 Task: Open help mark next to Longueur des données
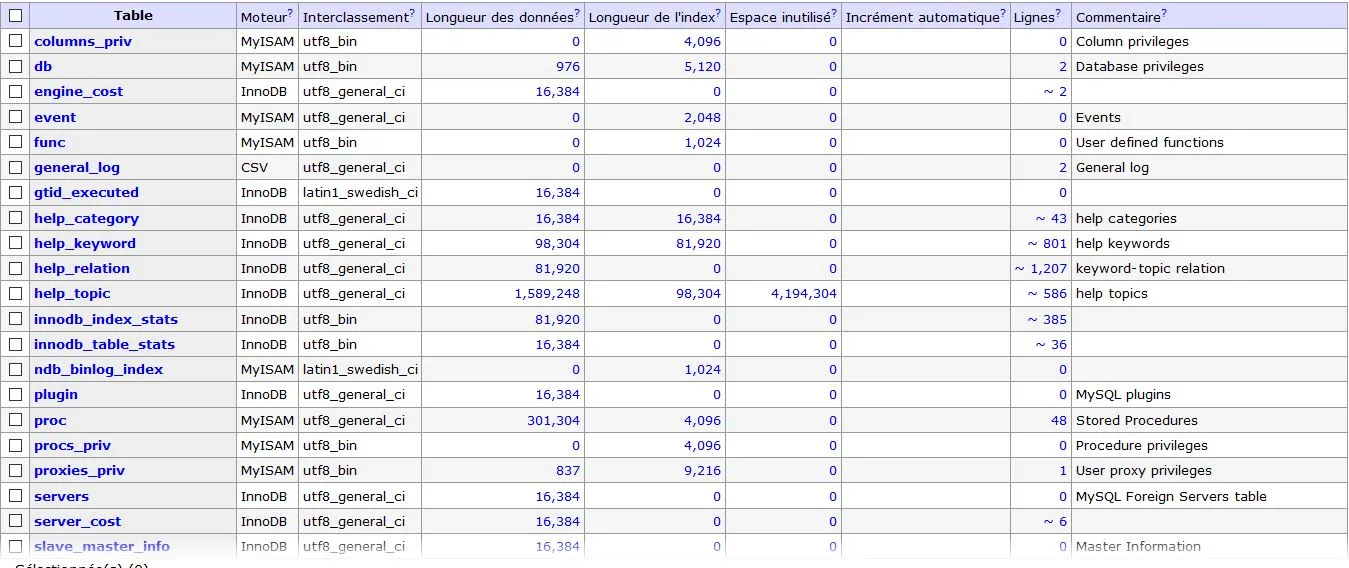(578, 13)
